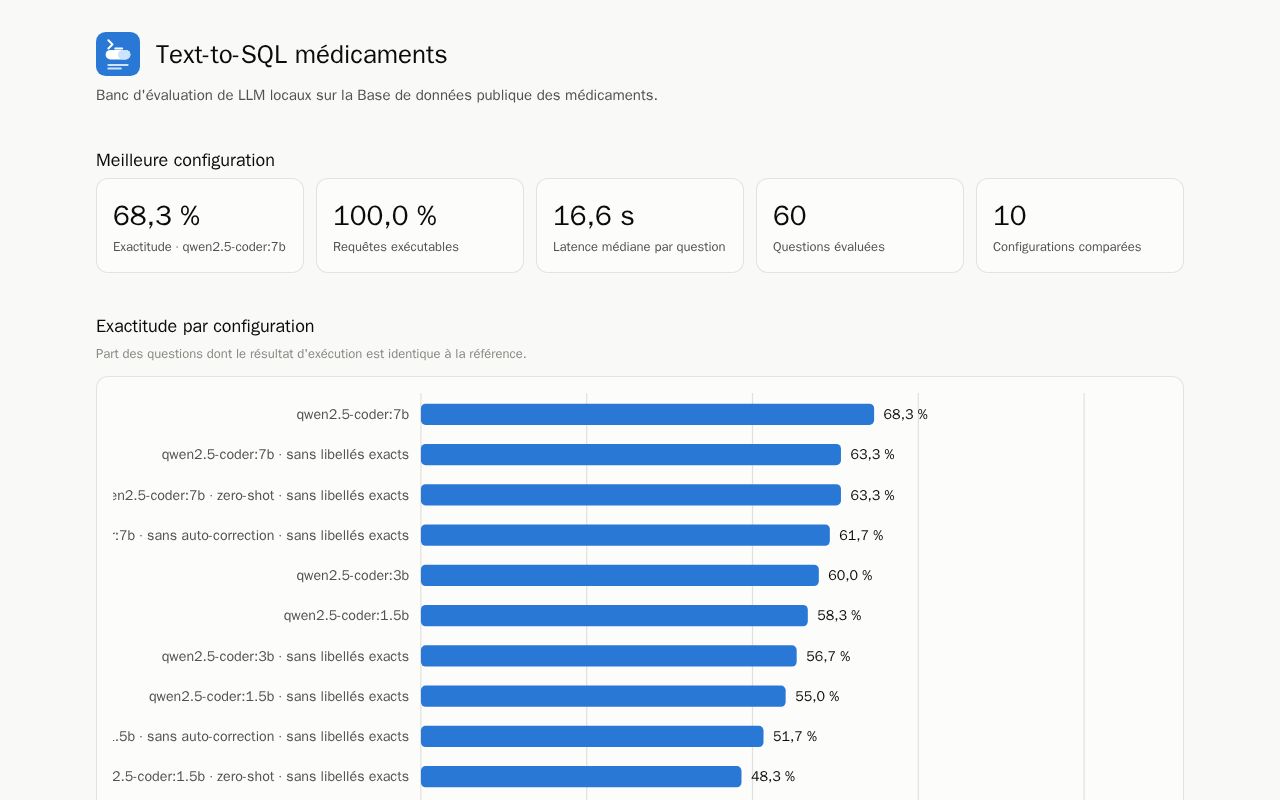The image size is (1280, 800).
Task: Open the 68,3 % Exactitude card
Action: tap(200, 225)
